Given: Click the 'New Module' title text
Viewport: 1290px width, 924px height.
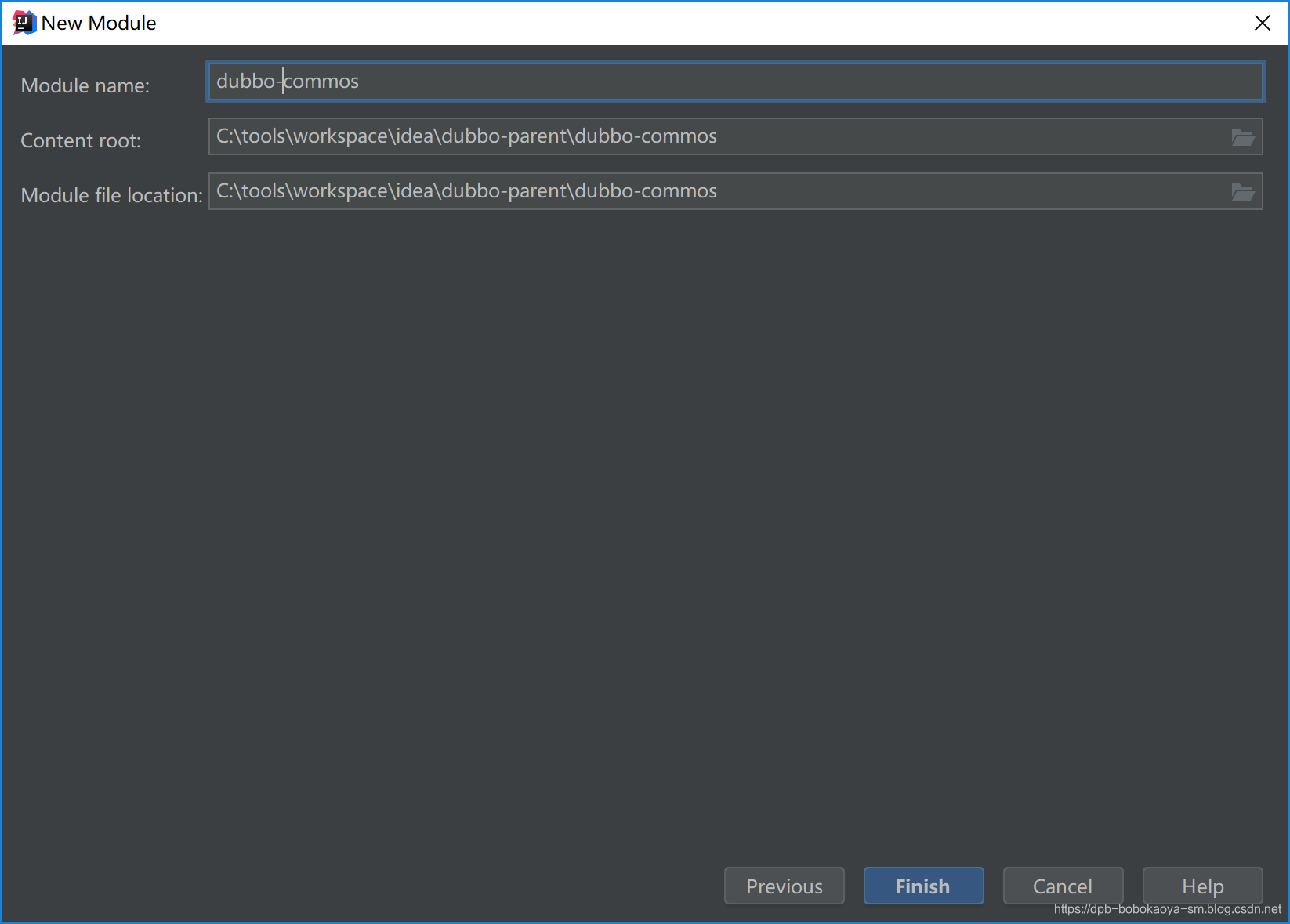Looking at the screenshot, I should (x=99, y=23).
